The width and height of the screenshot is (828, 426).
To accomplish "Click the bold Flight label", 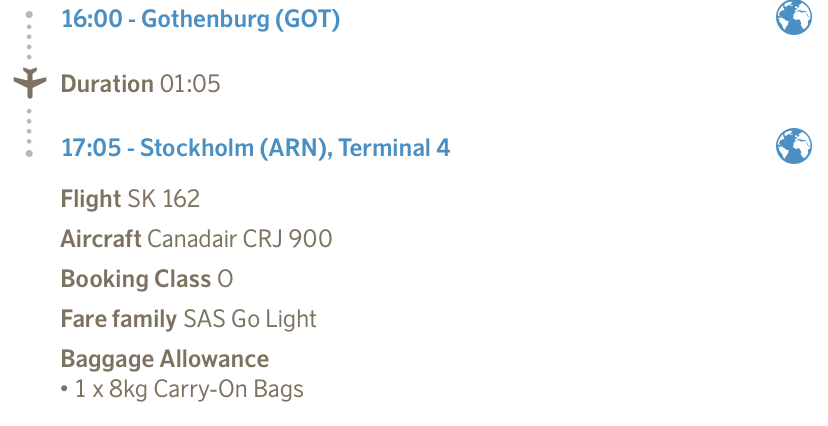I will (91, 199).
